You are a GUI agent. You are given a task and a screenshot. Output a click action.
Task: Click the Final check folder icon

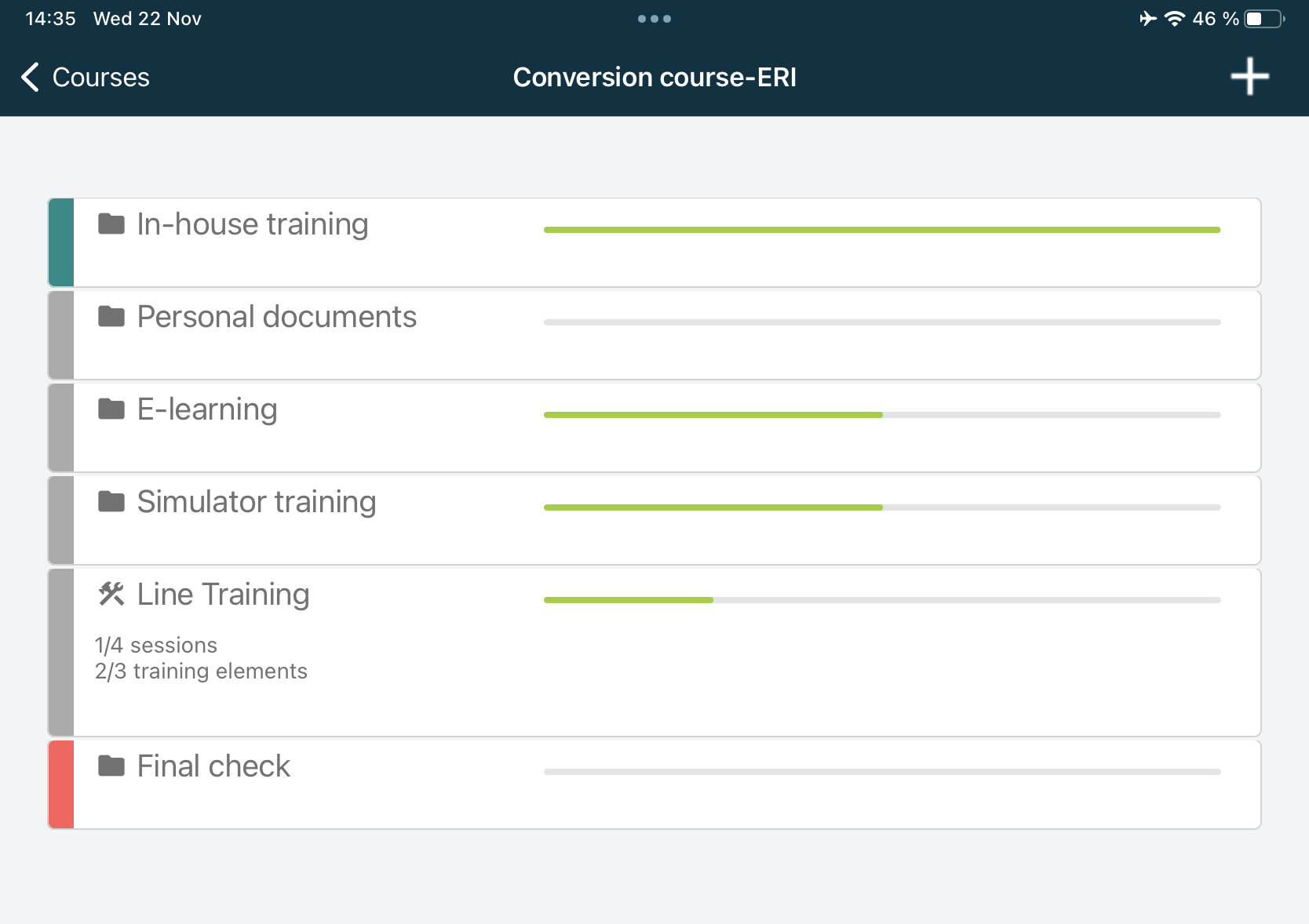pyautogui.click(x=111, y=766)
